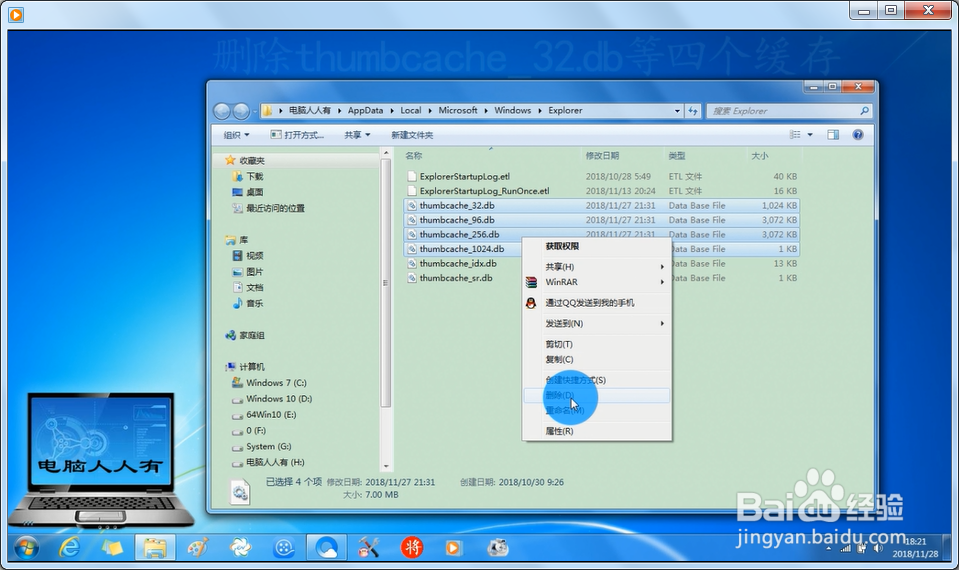Click the paint palette taskbar icon
This screenshot has width=959, height=570.
coord(198,547)
